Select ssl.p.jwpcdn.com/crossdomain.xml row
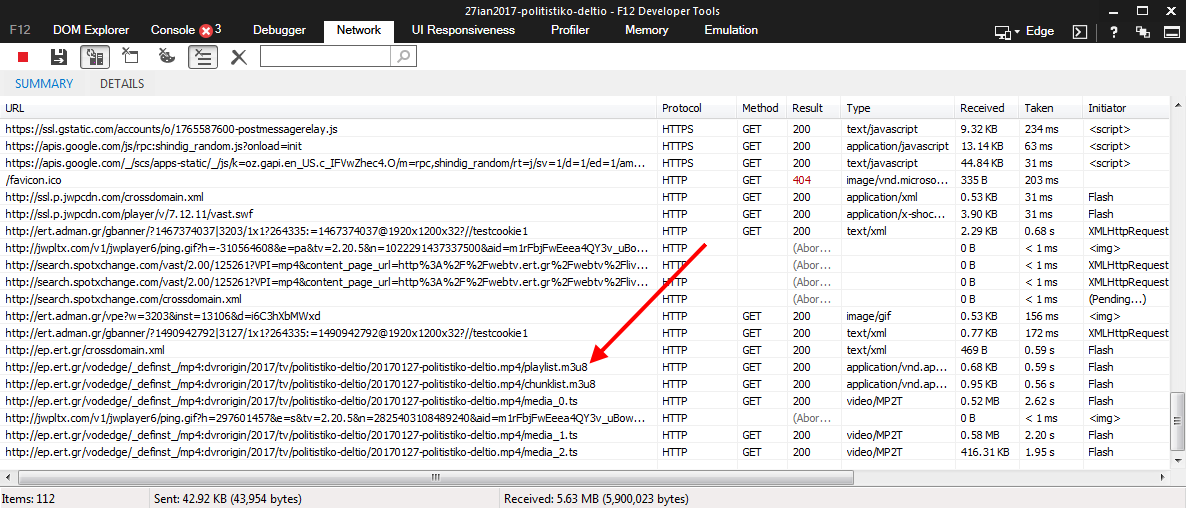 tap(585, 197)
